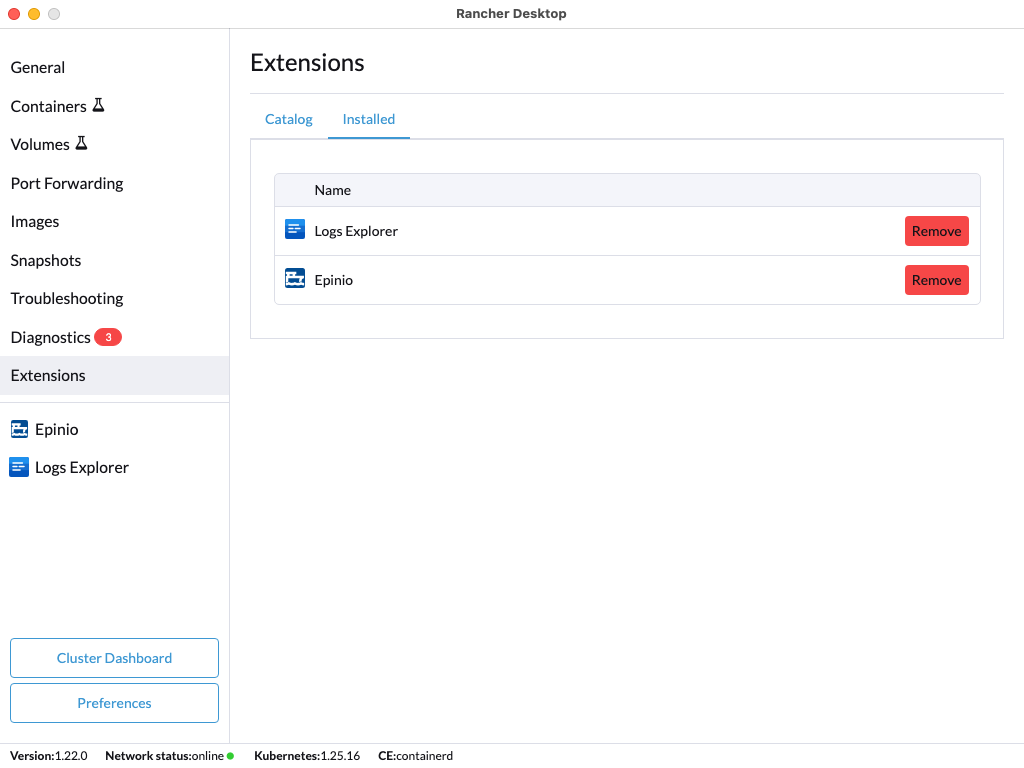1024x768 pixels.
Task: Click the Logs Explorer icon in the table
Action: [x=294, y=231]
